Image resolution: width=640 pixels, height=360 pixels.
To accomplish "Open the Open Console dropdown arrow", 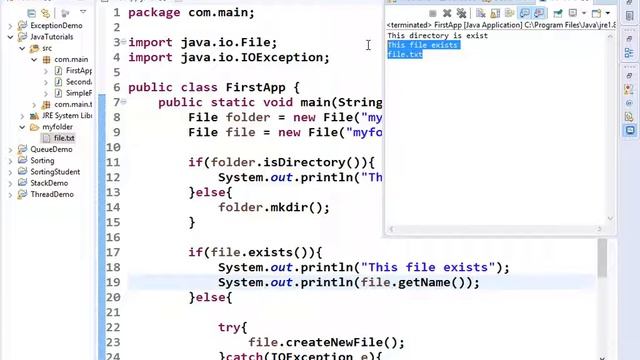I will [608, 13].
